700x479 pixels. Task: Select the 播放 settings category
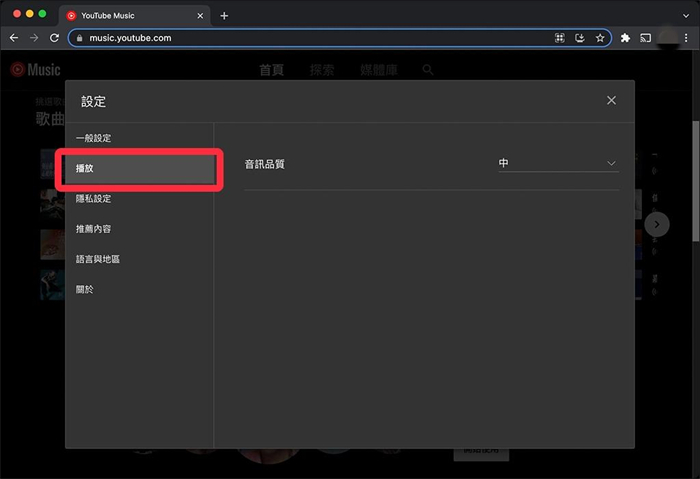pos(138,168)
